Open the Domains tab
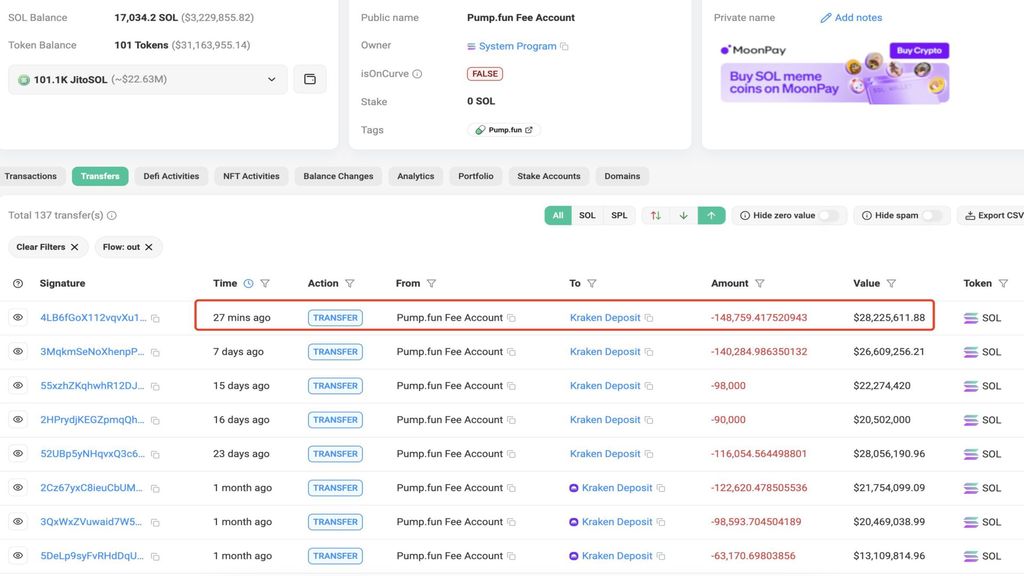The image size is (1024, 576). [622, 176]
